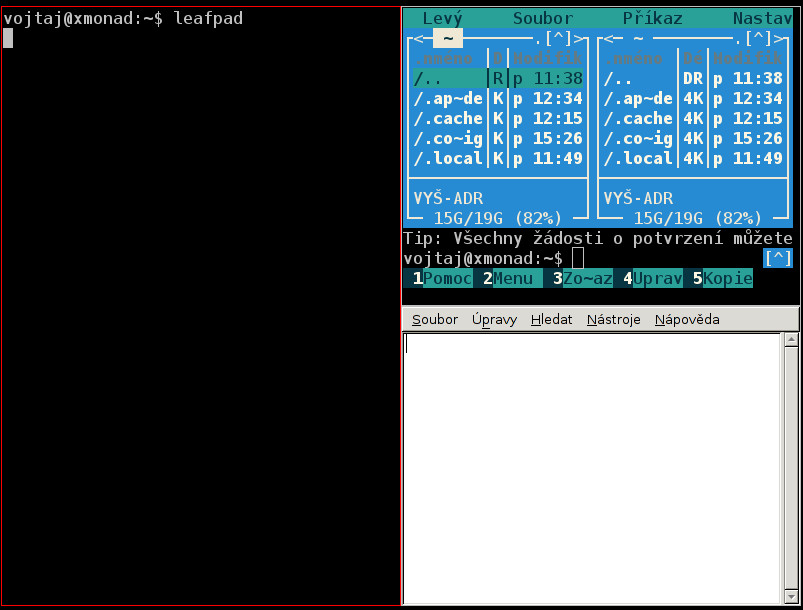Click inside Leafpad's empty text area
This screenshot has height=610, width=803.
click(590, 460)
